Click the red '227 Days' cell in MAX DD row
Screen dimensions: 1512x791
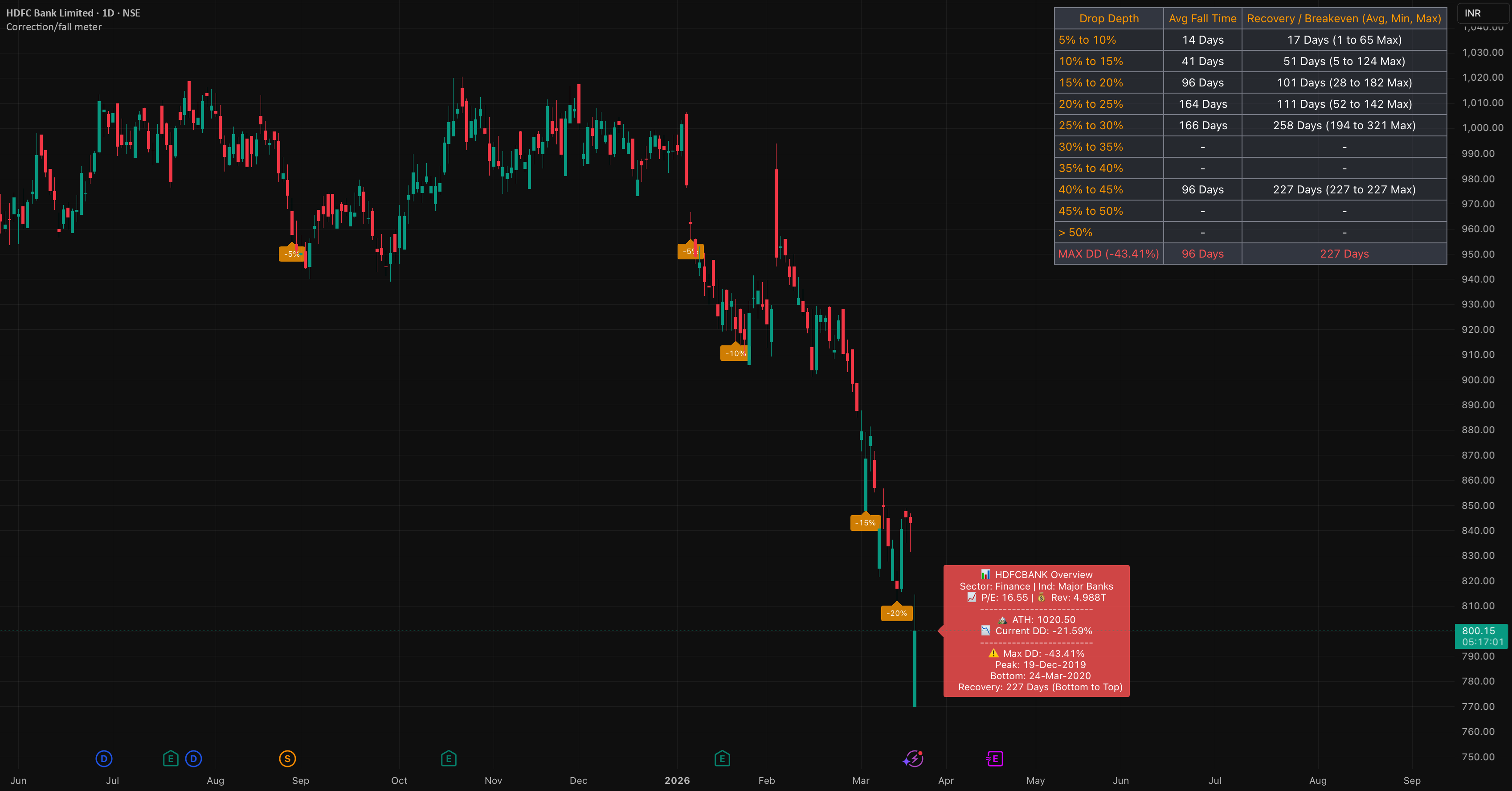1344,254
